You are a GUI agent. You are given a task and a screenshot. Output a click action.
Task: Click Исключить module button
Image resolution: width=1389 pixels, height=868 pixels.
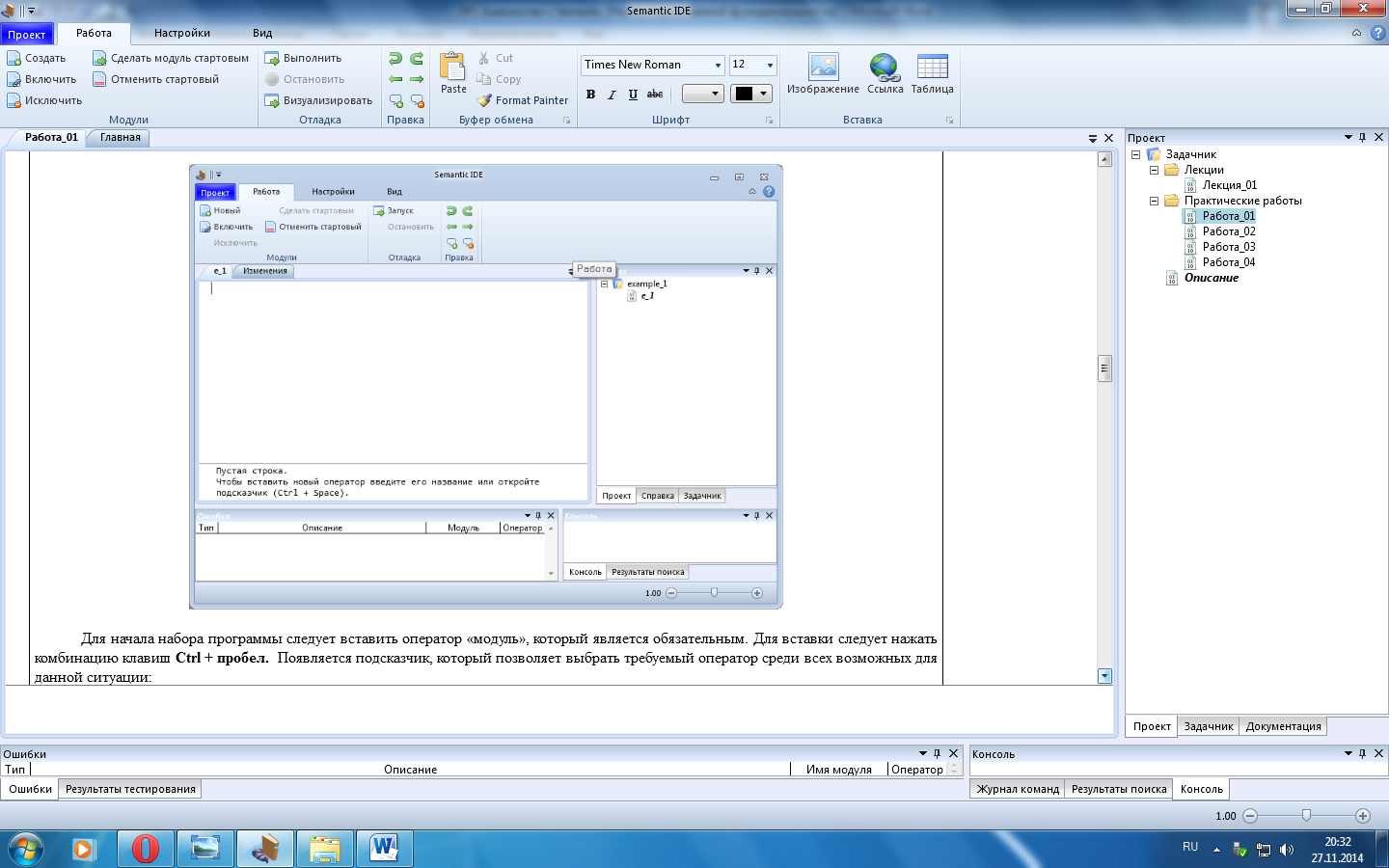click(44, 100)
